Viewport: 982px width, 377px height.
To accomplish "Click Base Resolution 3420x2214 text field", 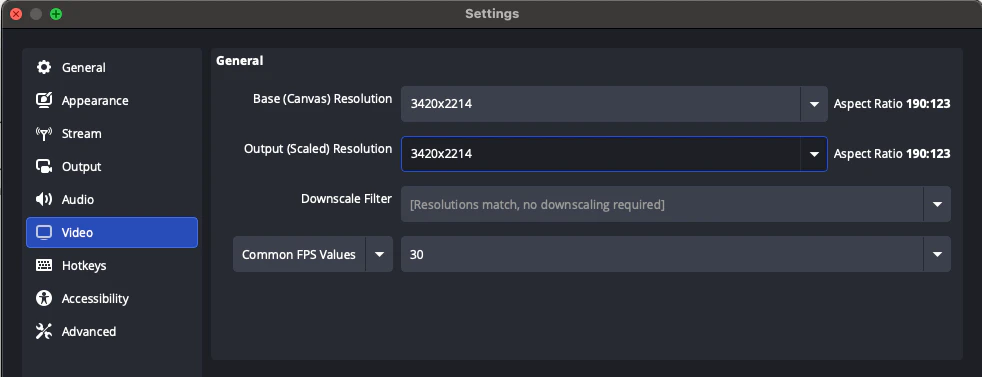I will coord(601,104).
